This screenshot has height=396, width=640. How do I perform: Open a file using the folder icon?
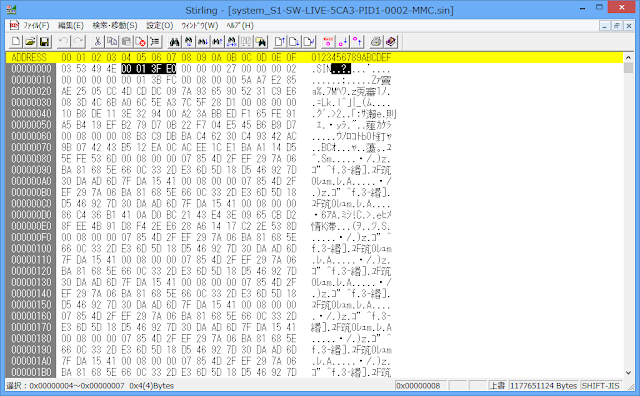click(x=30, y=42)
